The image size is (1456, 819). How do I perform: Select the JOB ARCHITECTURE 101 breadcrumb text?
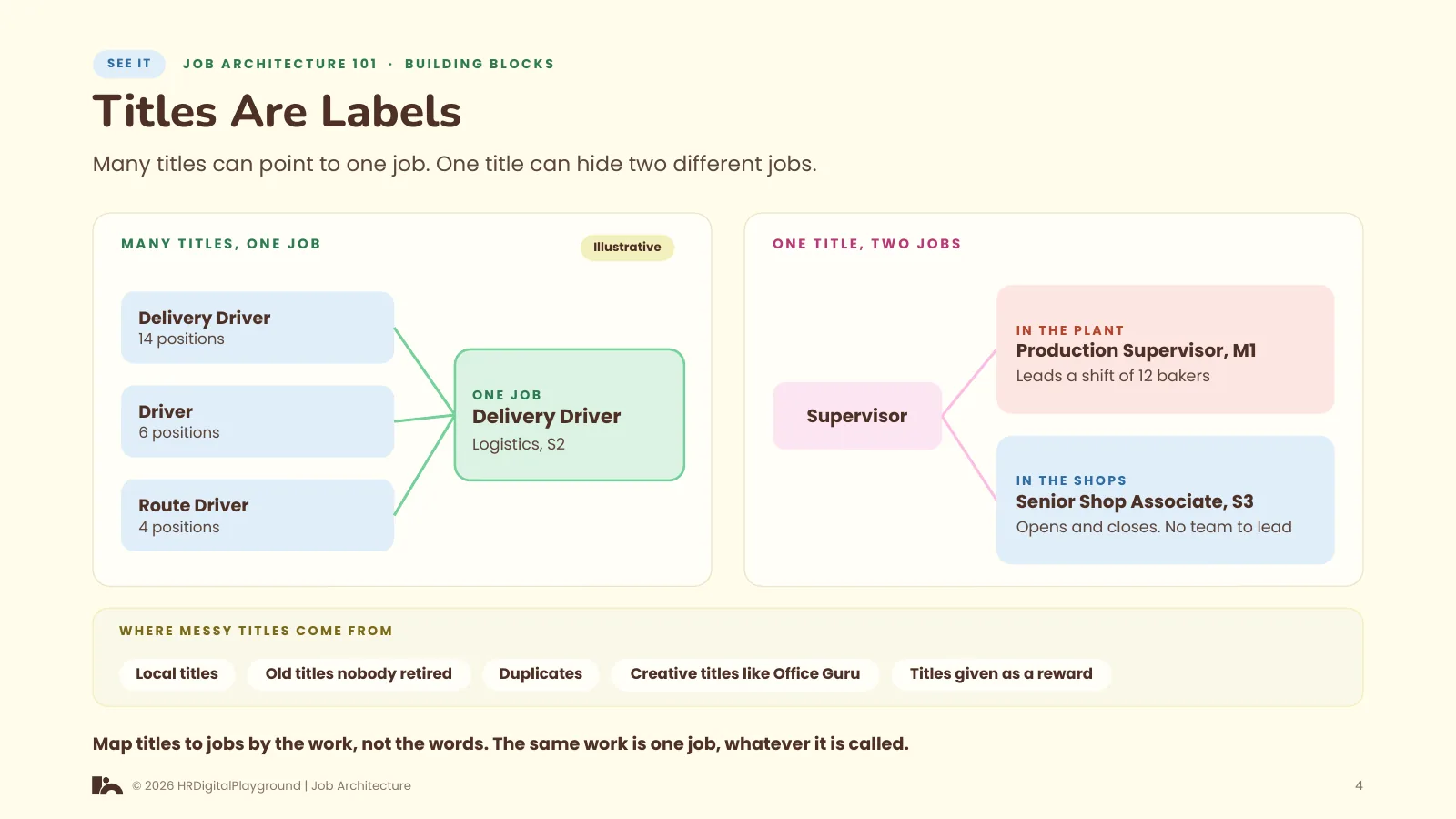[x=280, y=64]
